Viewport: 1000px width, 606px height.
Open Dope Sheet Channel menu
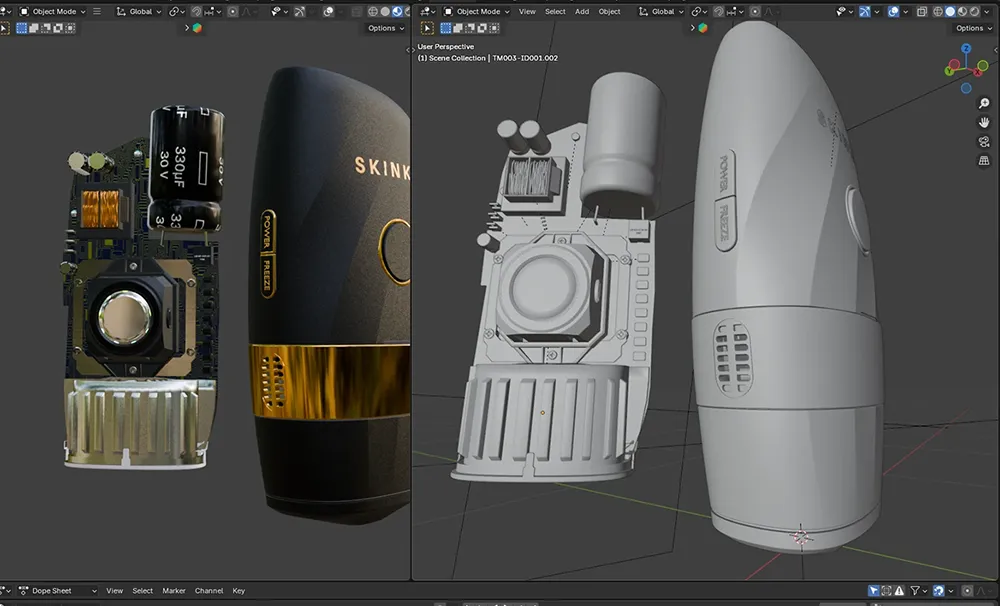[x=209, y=591]
